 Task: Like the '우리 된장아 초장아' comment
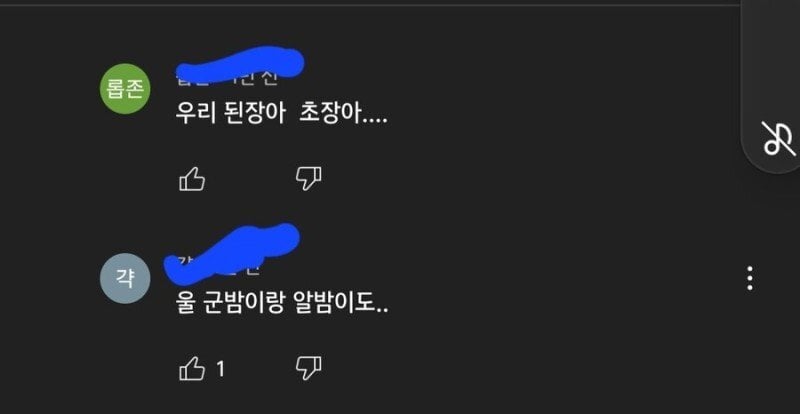[192, 180]
